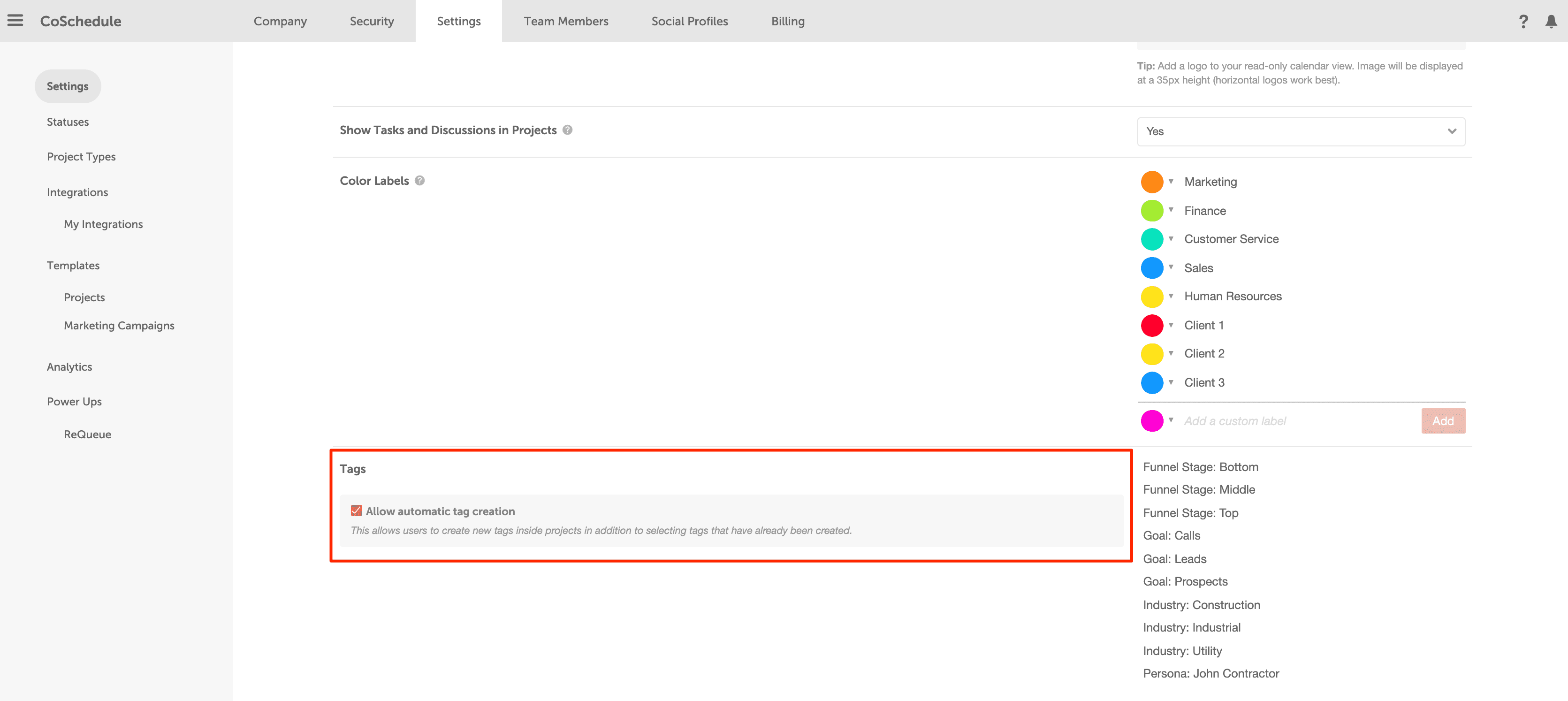Viewport: 1568px width, 701px height.
Task: Click the Add custom label button
Action: (1443, 420)
